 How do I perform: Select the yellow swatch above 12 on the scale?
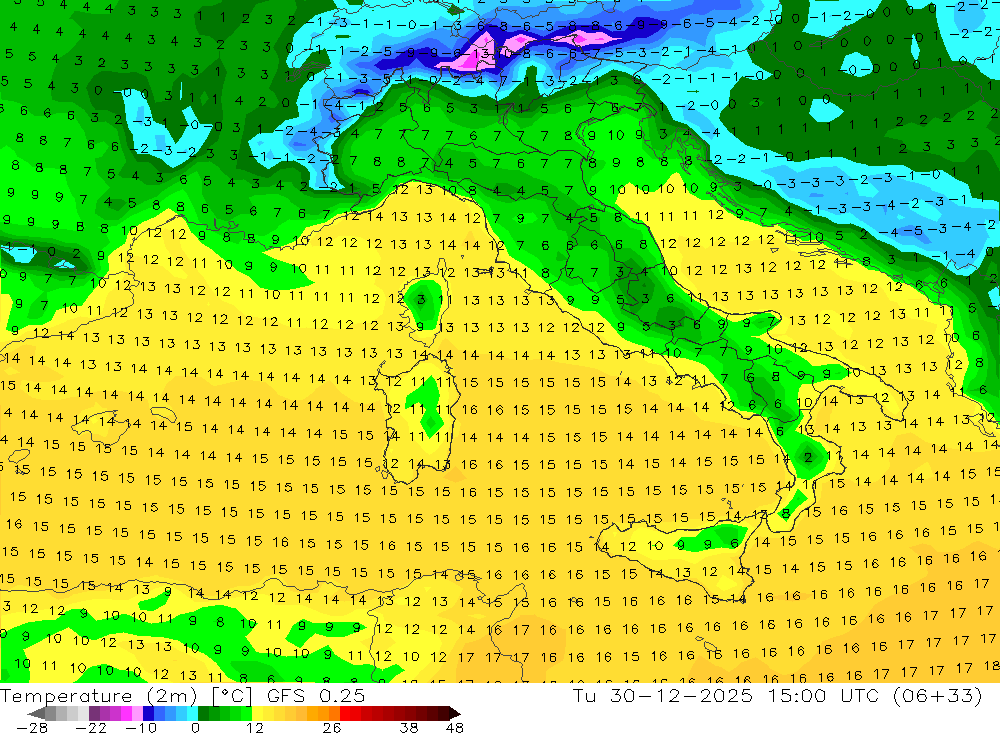coord(258,713)
